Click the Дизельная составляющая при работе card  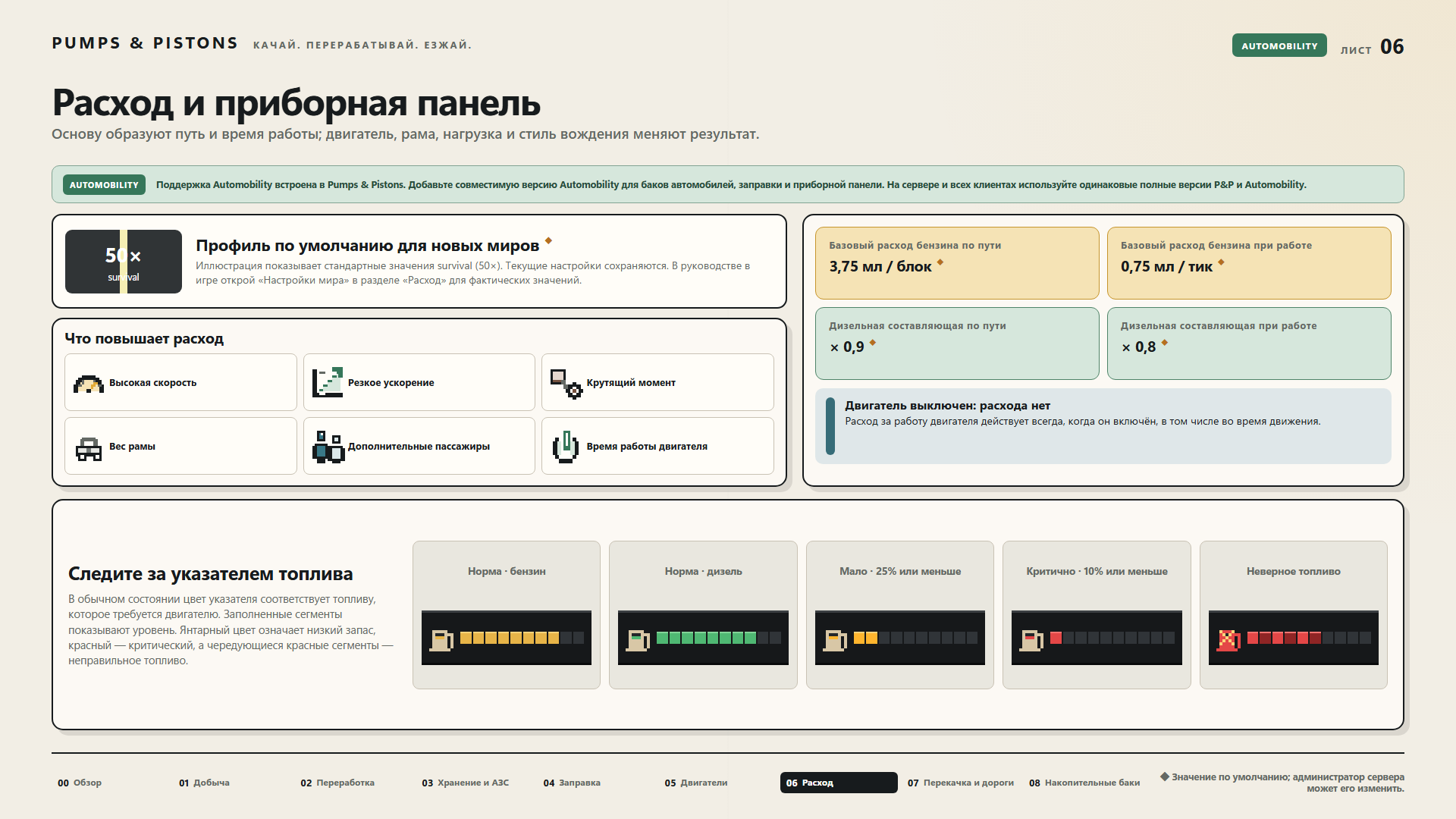(1249, 344)
